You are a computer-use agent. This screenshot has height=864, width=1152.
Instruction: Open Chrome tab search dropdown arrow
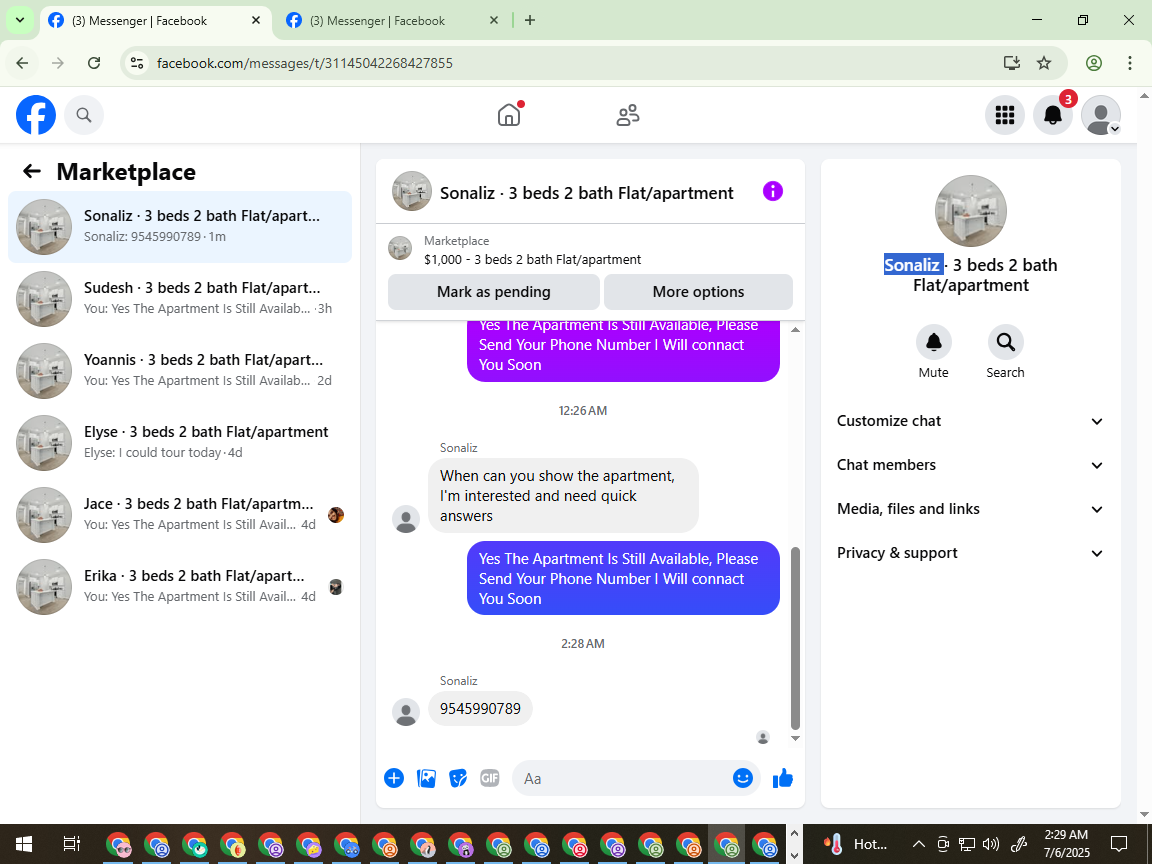(20, 21)
